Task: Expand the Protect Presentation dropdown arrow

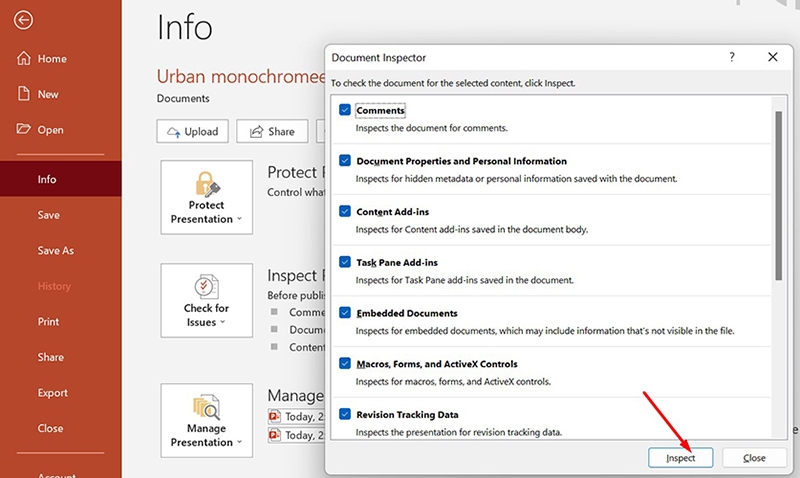Action: pyautogui.click(x=239, y=219)
